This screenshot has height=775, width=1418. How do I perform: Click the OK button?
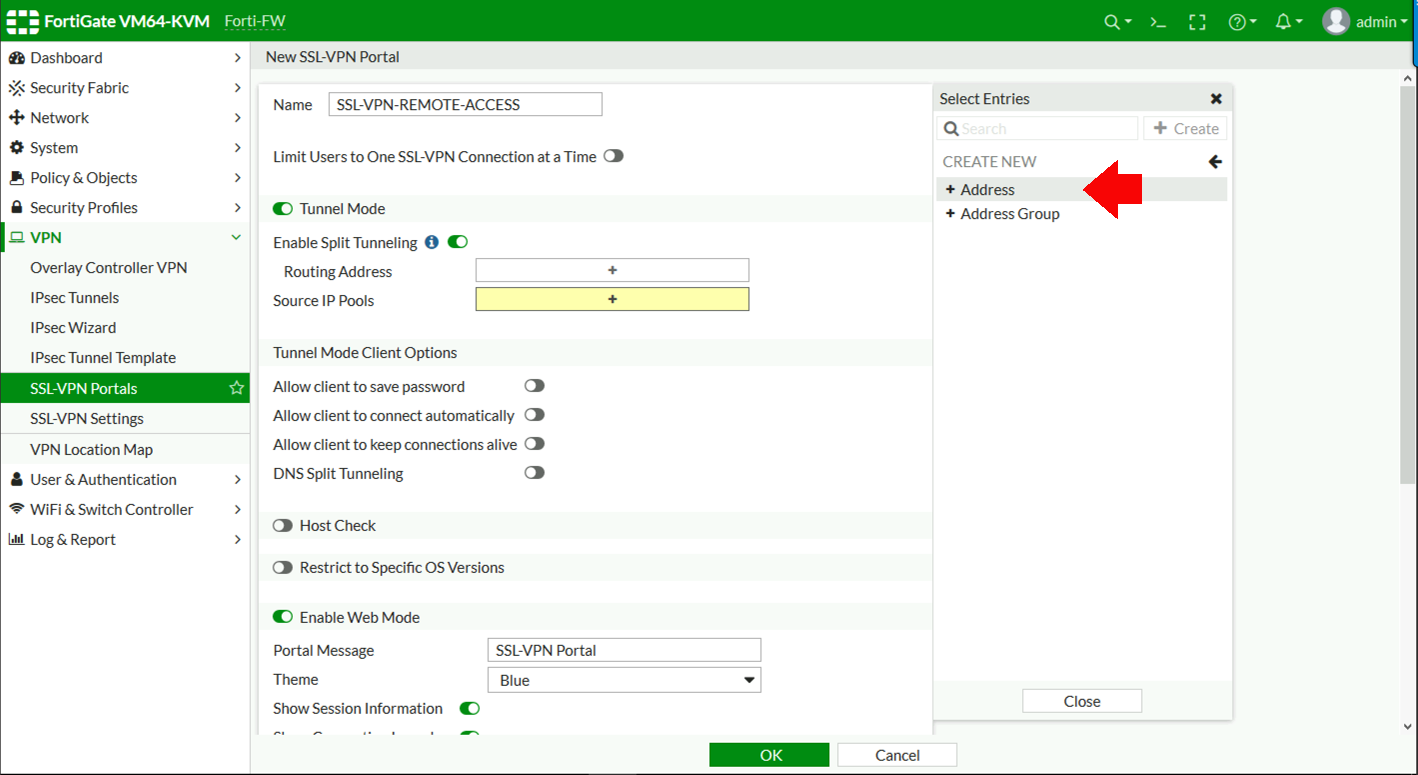pyautogui.click(x=769, y=755)
